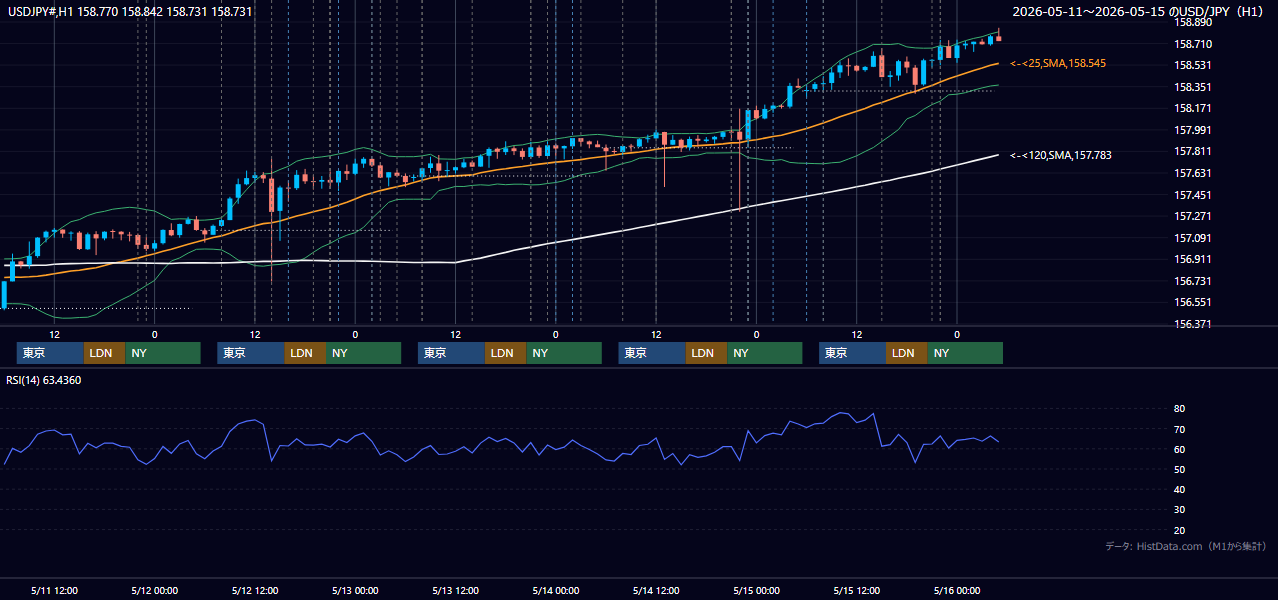Select the 東京 session block for 5/15
The height and width of the screenshot is (600, 1278).
[x=852, y=353]
